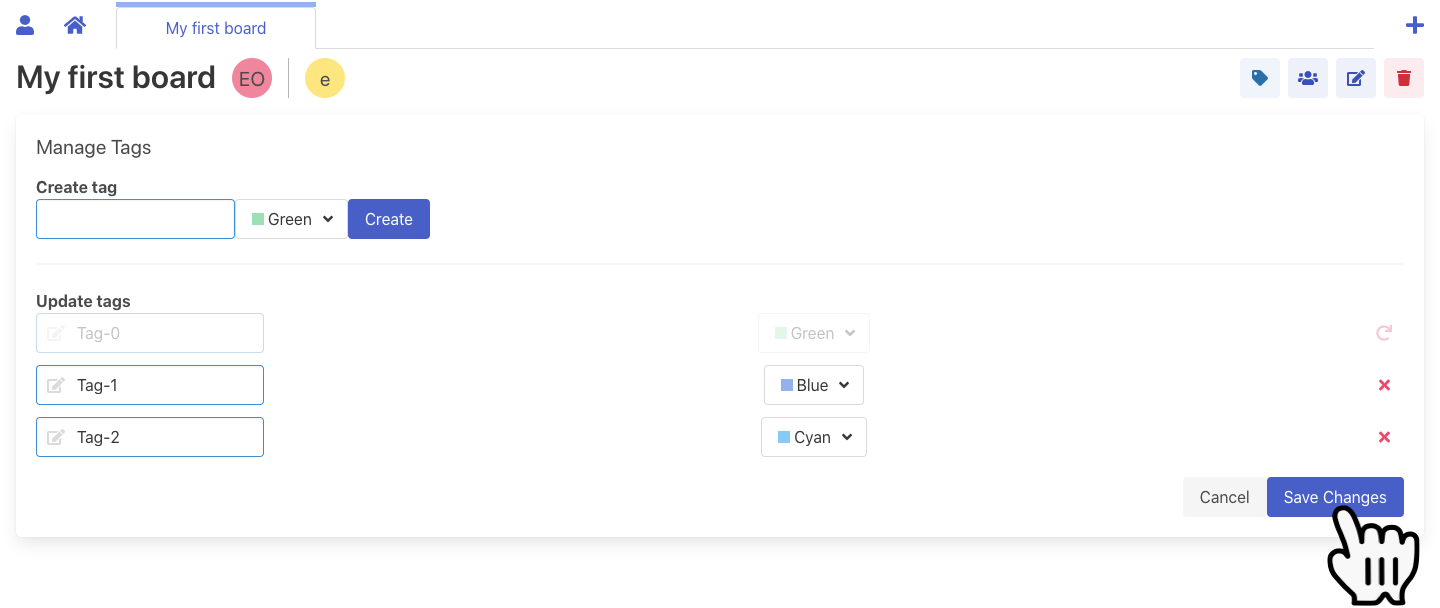
Task: Remove Tag-2 using the red X
Action: click(1384, 437)
